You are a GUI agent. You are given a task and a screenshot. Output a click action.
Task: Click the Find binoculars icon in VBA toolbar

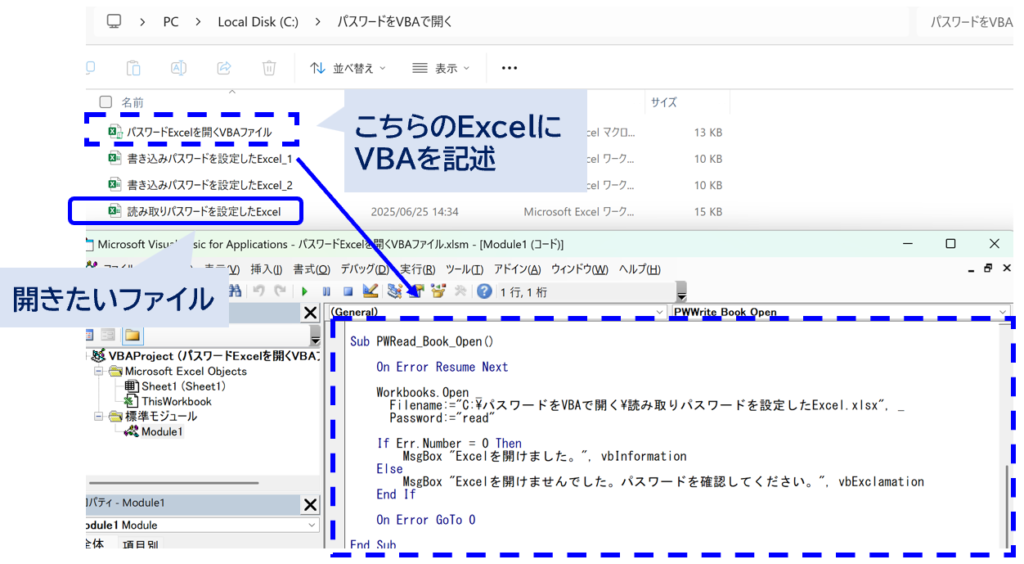pos(235,291)
